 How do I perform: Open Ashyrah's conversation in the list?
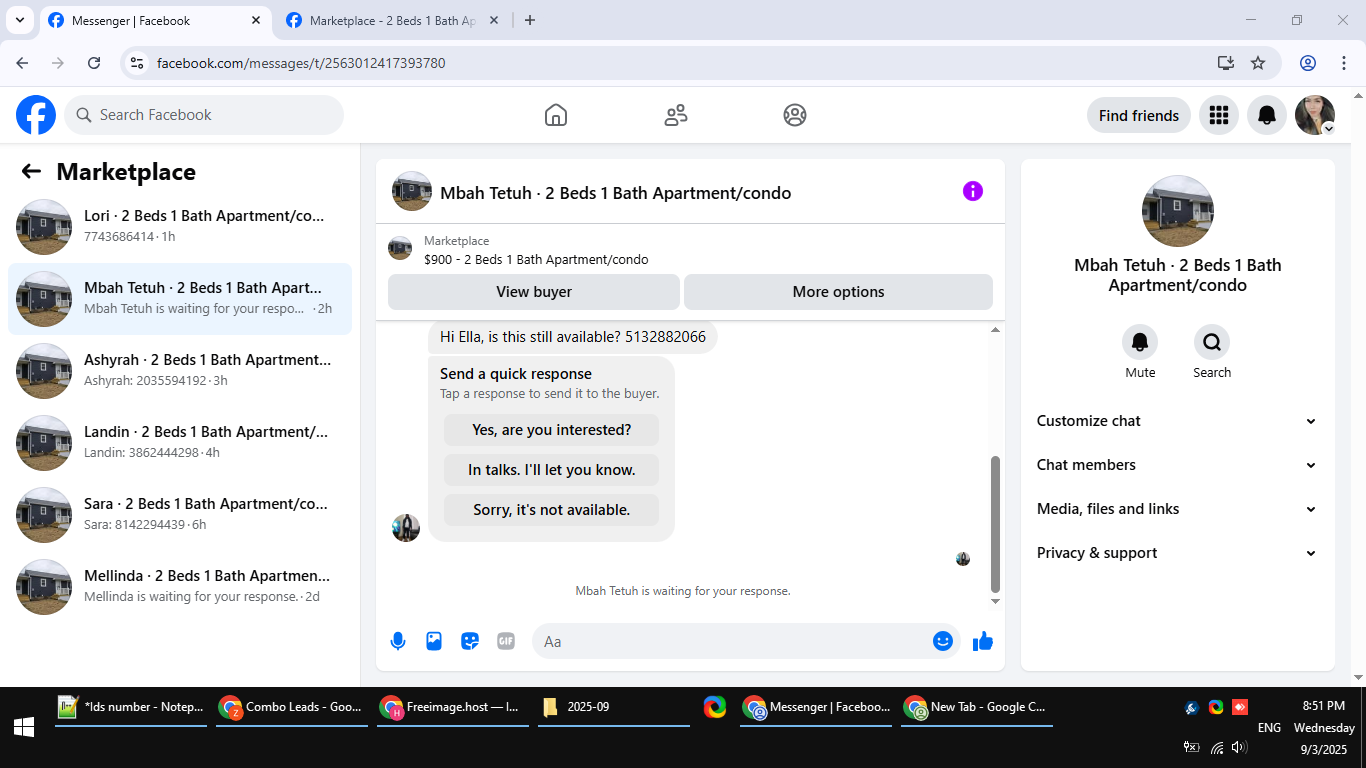[x=180, y=371]
